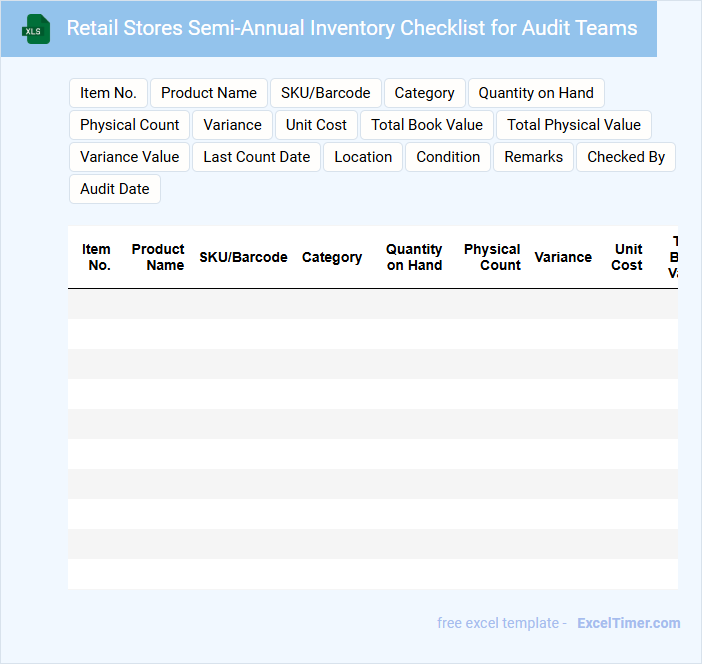Click the Variance Value tag
The height and width of the screenshot is (664, 702).
[130, 157]
